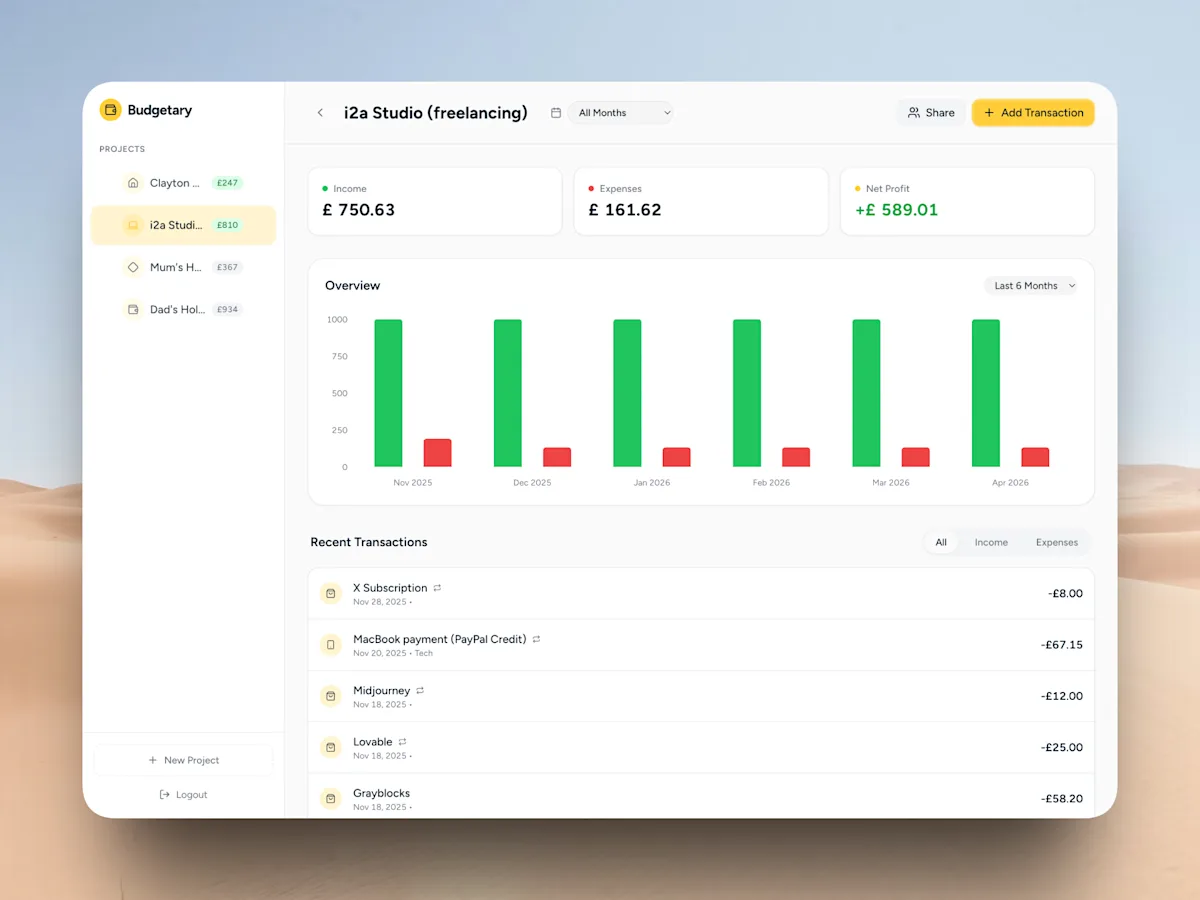This screenshot has height=900, width=1200.
Task: Click the -£58.20 Grayblocks amount
Action: (1062, 799)
